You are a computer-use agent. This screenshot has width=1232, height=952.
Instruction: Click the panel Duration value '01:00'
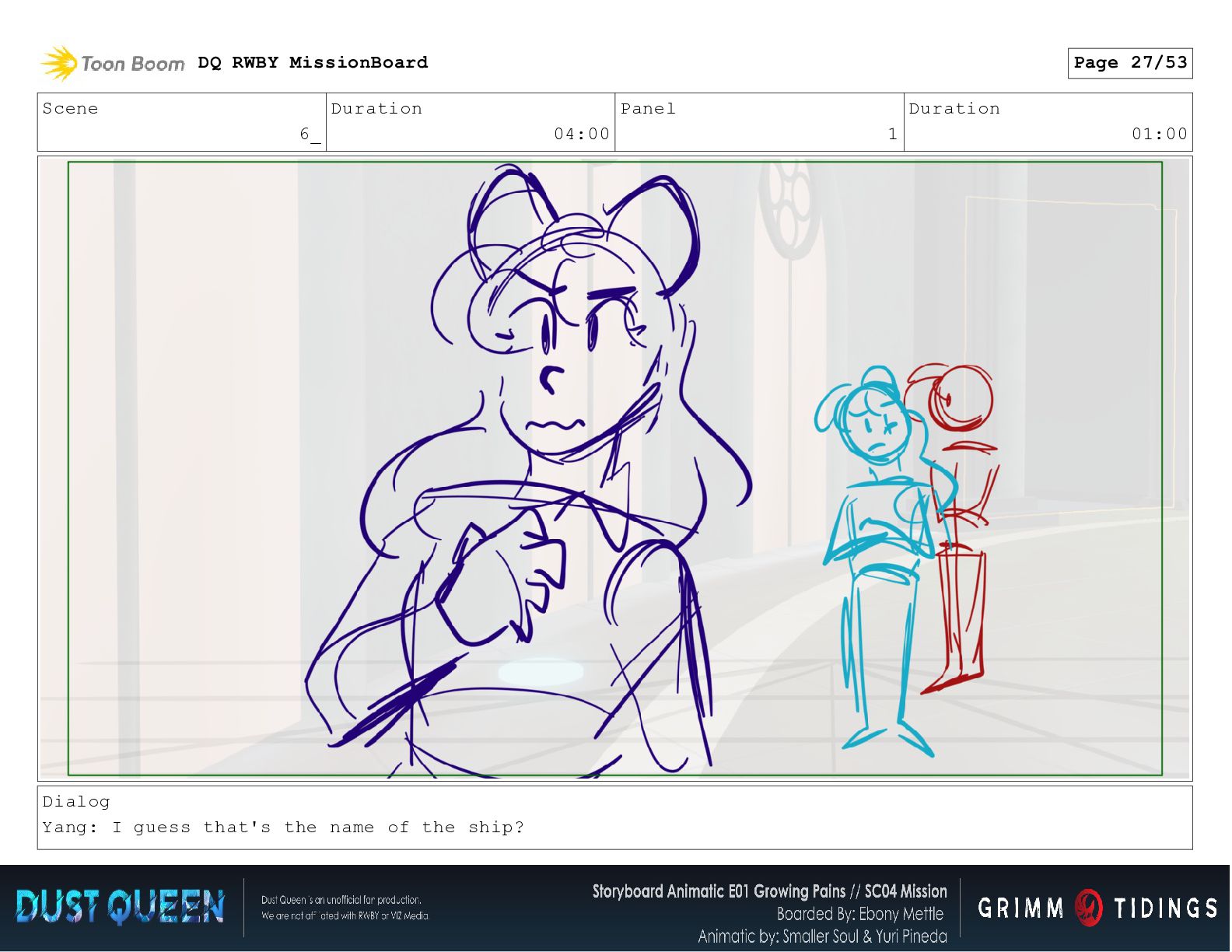point(1160,134)
